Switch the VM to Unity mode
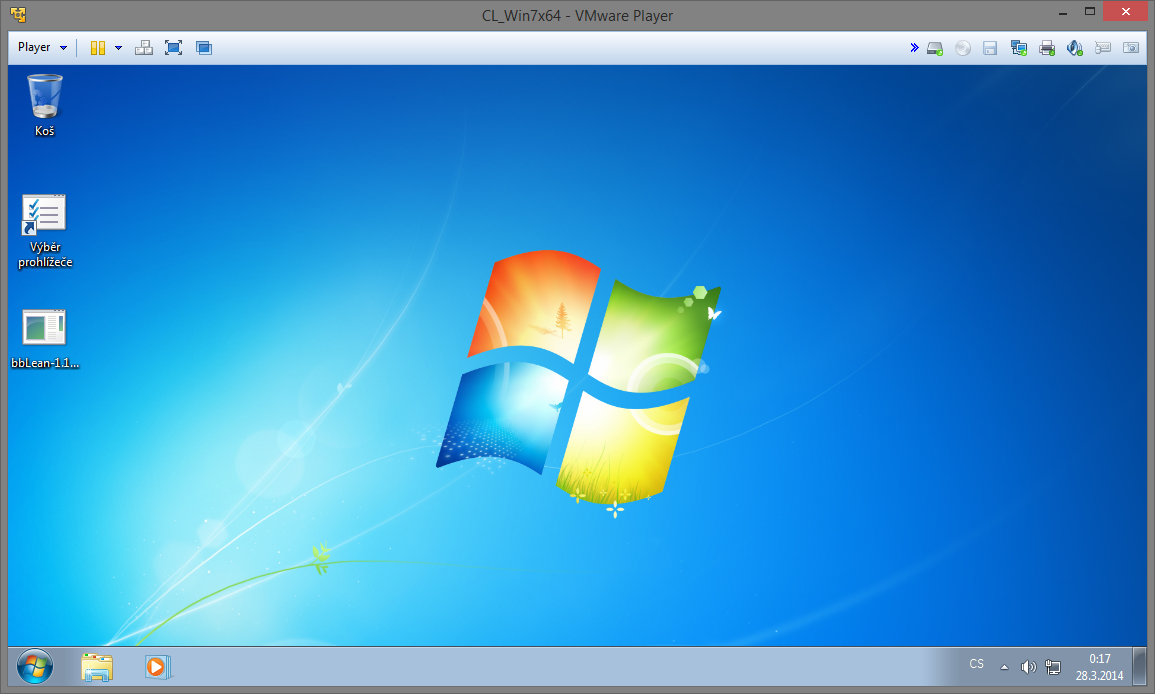This screenshot has height=694, width=1155. (203, 47)
